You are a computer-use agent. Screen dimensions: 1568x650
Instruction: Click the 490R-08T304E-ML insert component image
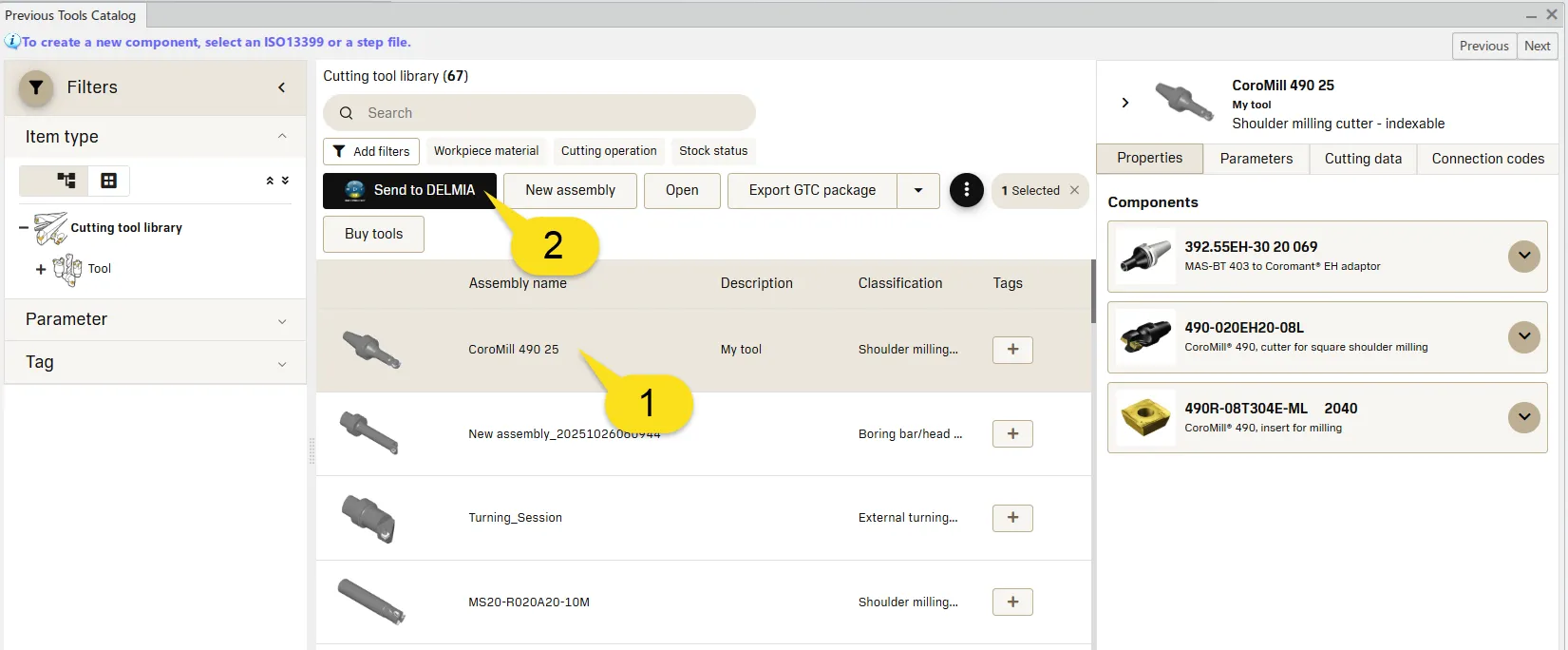pyautogui.click(x=1146, y=418)
